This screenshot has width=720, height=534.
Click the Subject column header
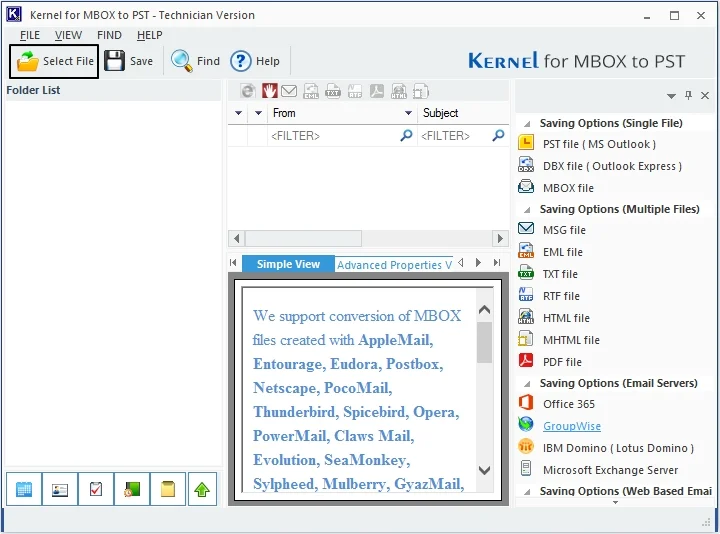pyautogui.click(x=463, y=113)
